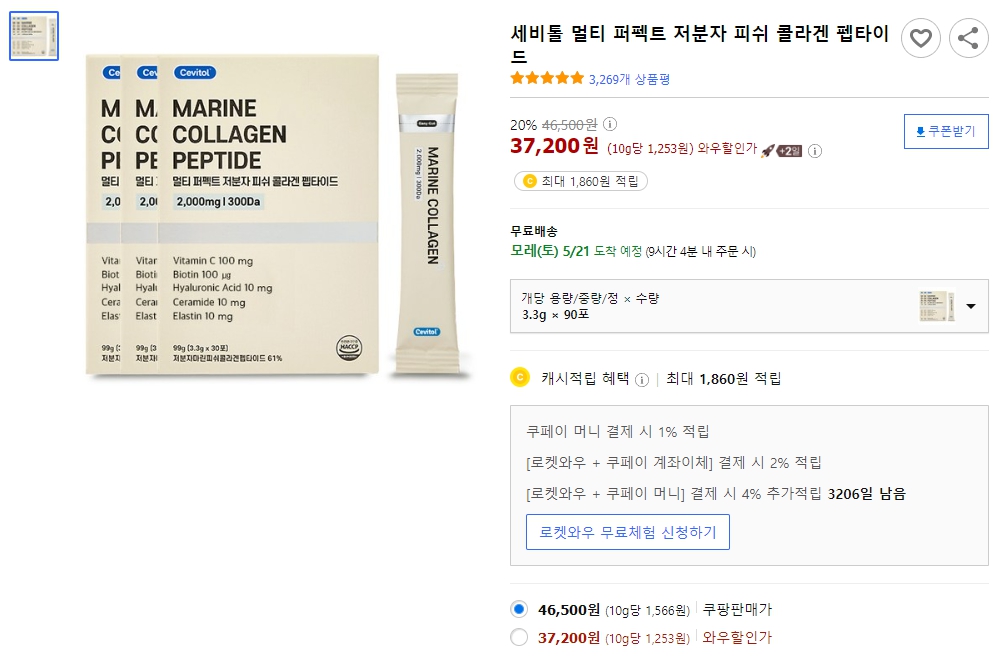Click the heart wishlist icon
The width and height of the screenshot is (1003, 659).
920,38
